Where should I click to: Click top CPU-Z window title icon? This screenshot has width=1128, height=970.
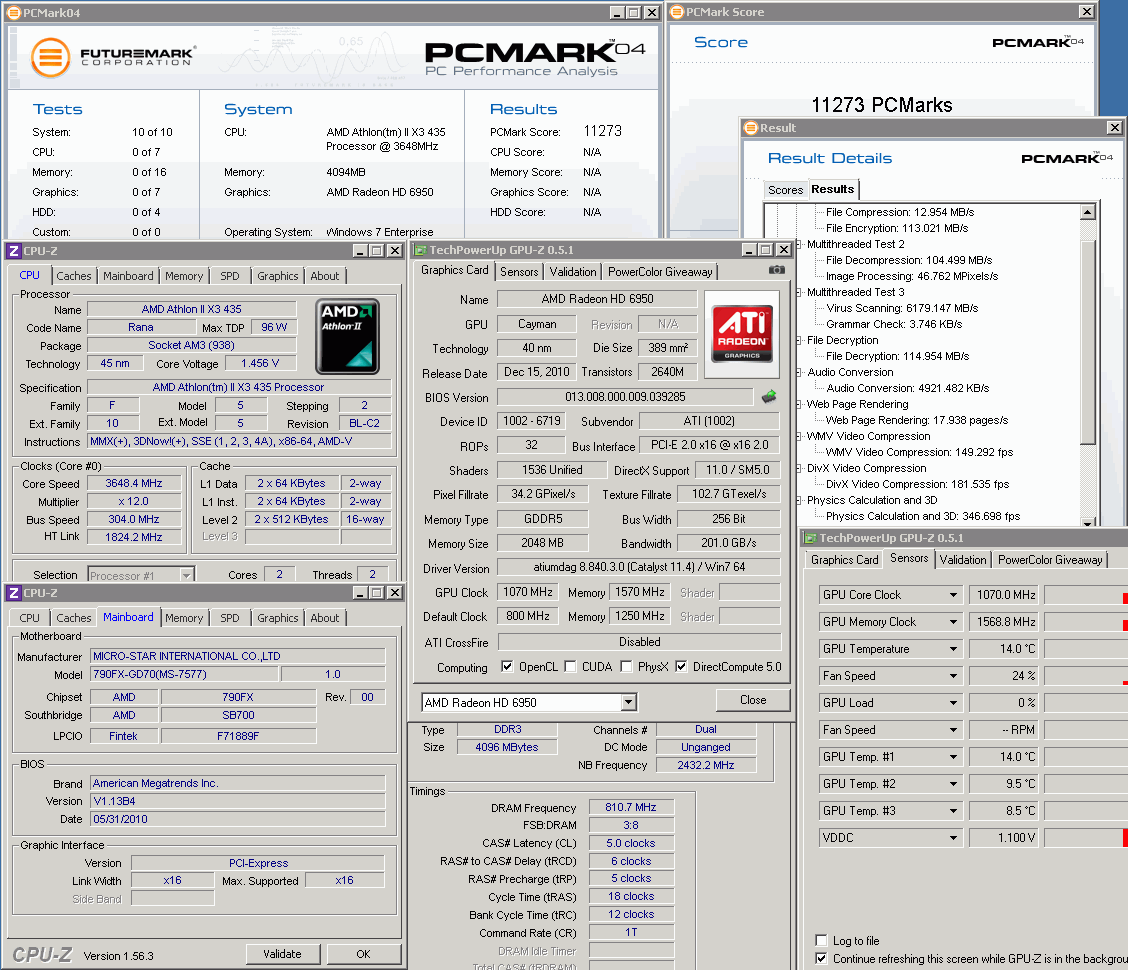14,250
